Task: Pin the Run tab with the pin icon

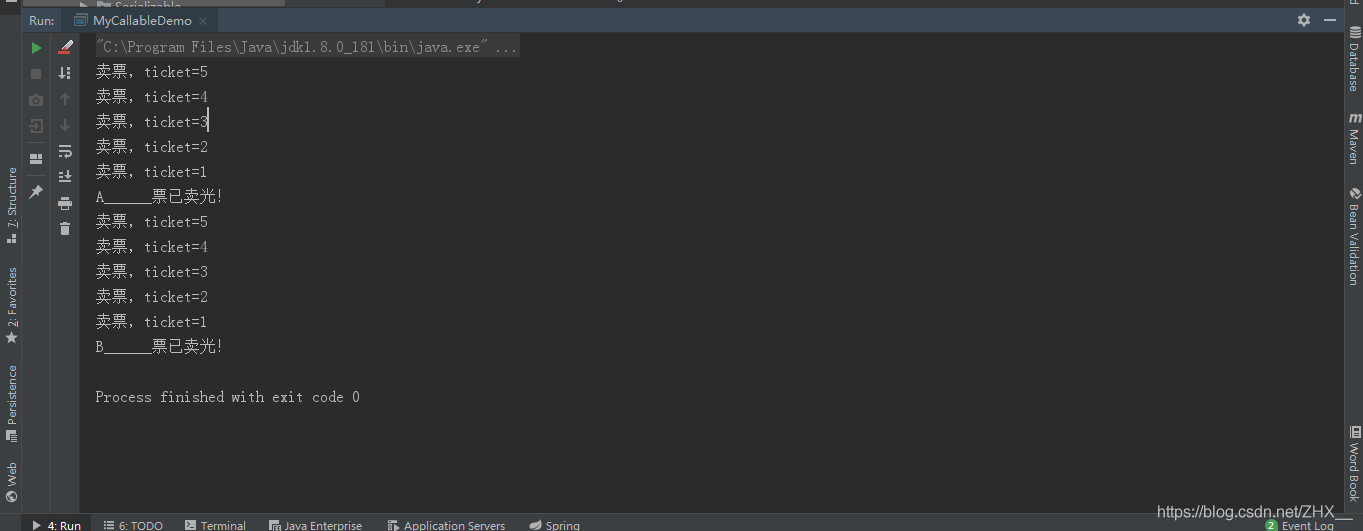Action: [x=36, y=191]
